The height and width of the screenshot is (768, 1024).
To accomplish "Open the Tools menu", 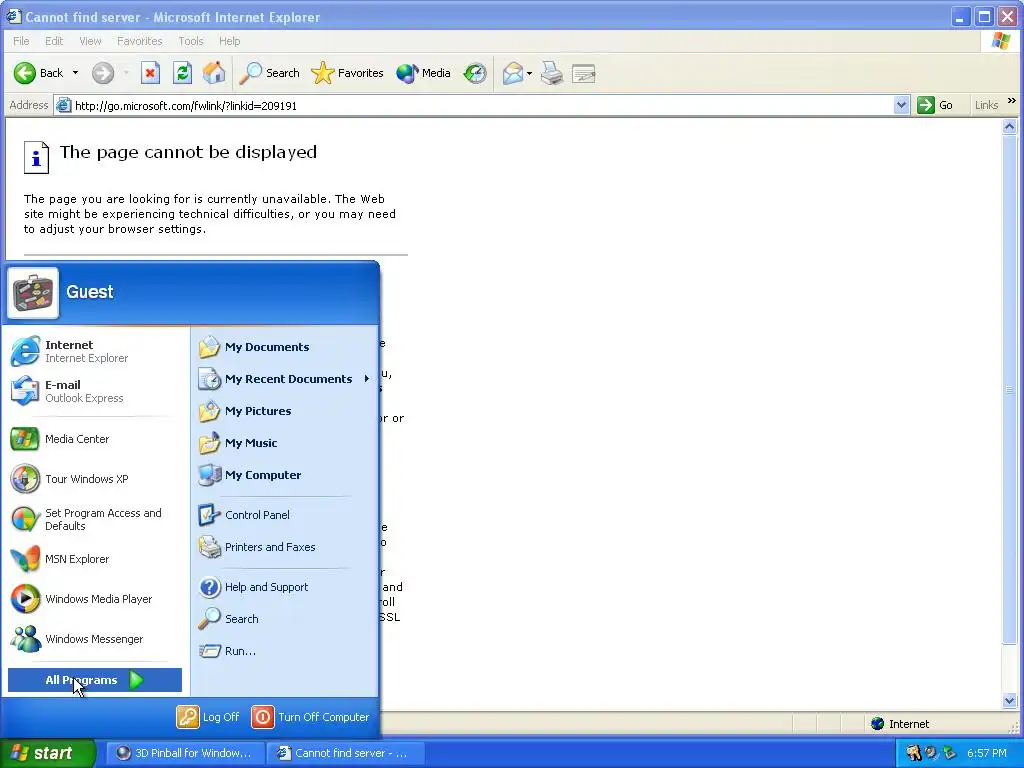I will [x=191, y=41].
